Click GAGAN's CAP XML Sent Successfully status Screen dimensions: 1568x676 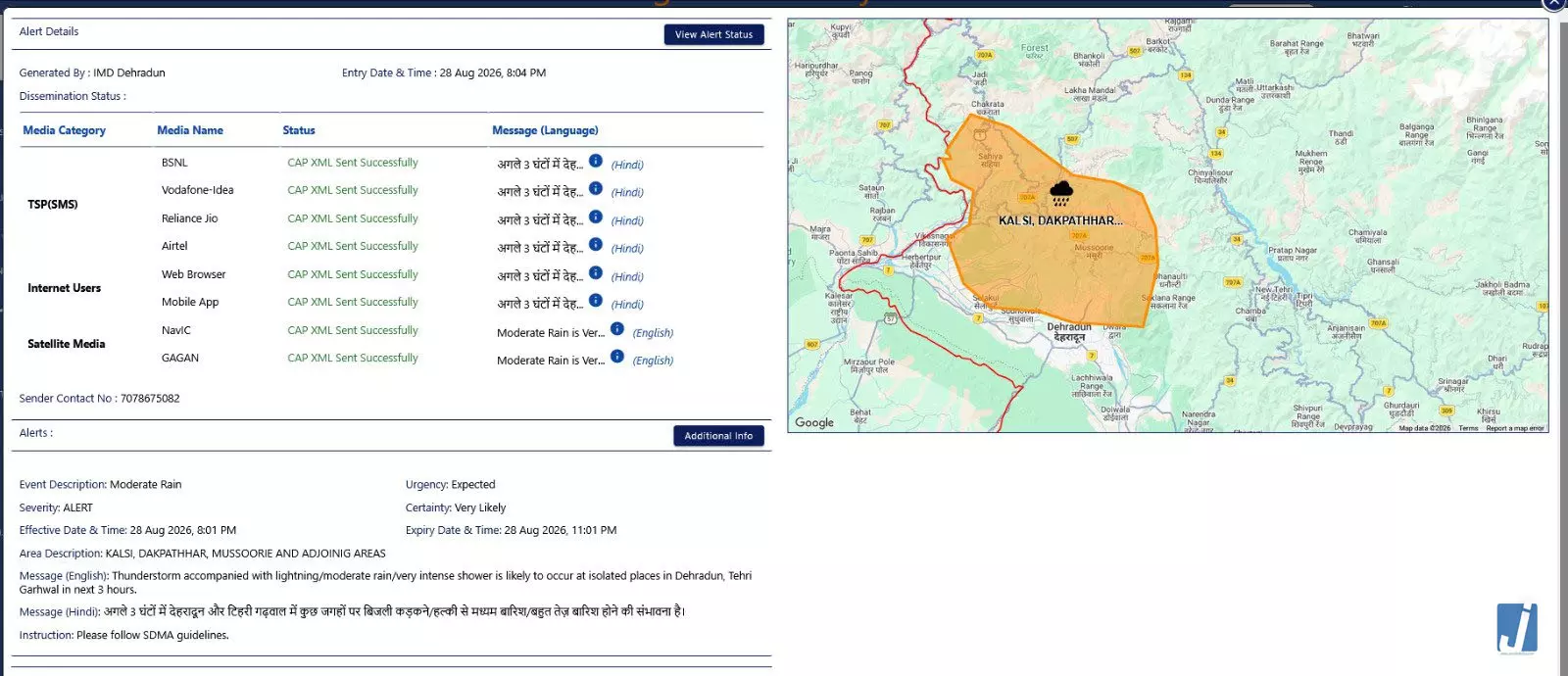point(353,358)
